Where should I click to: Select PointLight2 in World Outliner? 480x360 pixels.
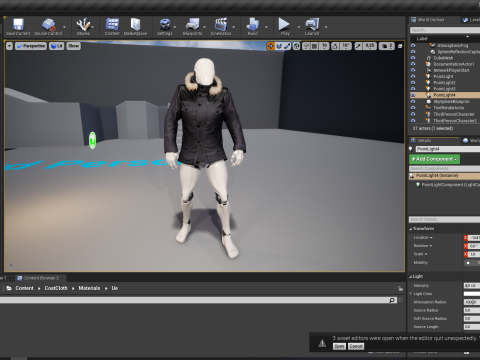click(x=444, y=83)
